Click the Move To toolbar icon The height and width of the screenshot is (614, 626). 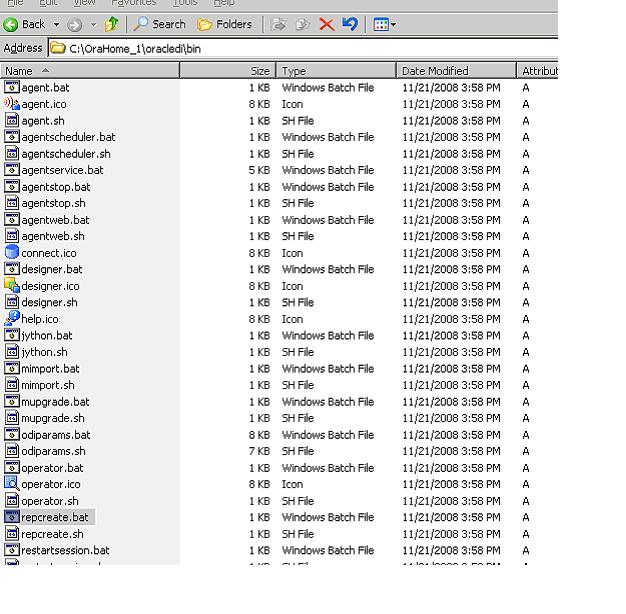click(x=278, y=25)
